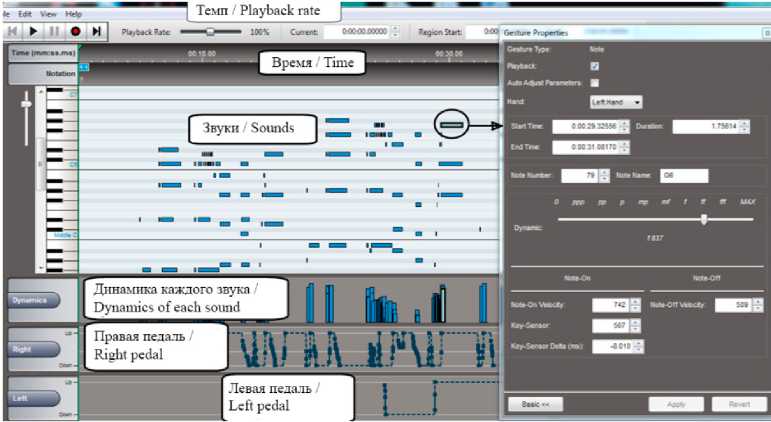Click the End Time stepper arrows

coord(624,147)
